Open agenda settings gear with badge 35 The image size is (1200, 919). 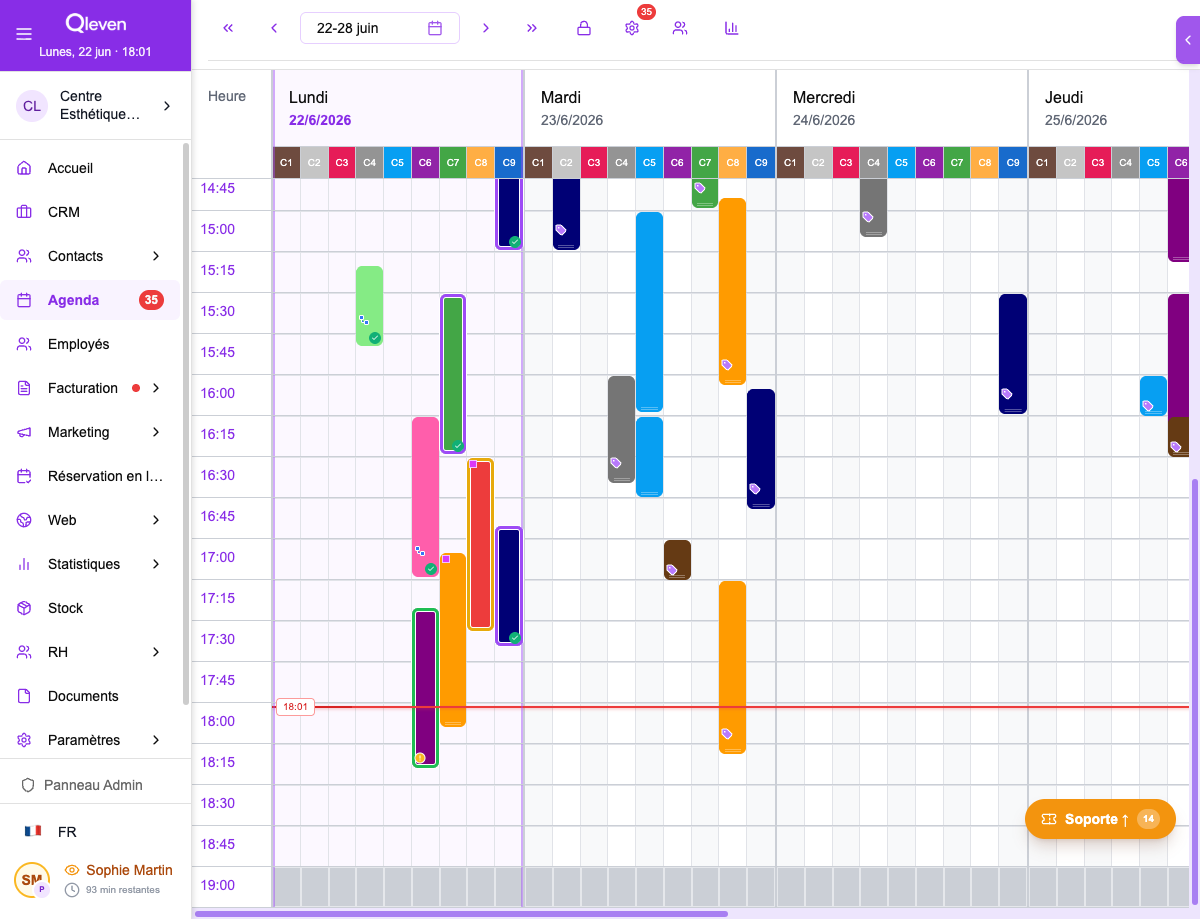pos(632,28)
